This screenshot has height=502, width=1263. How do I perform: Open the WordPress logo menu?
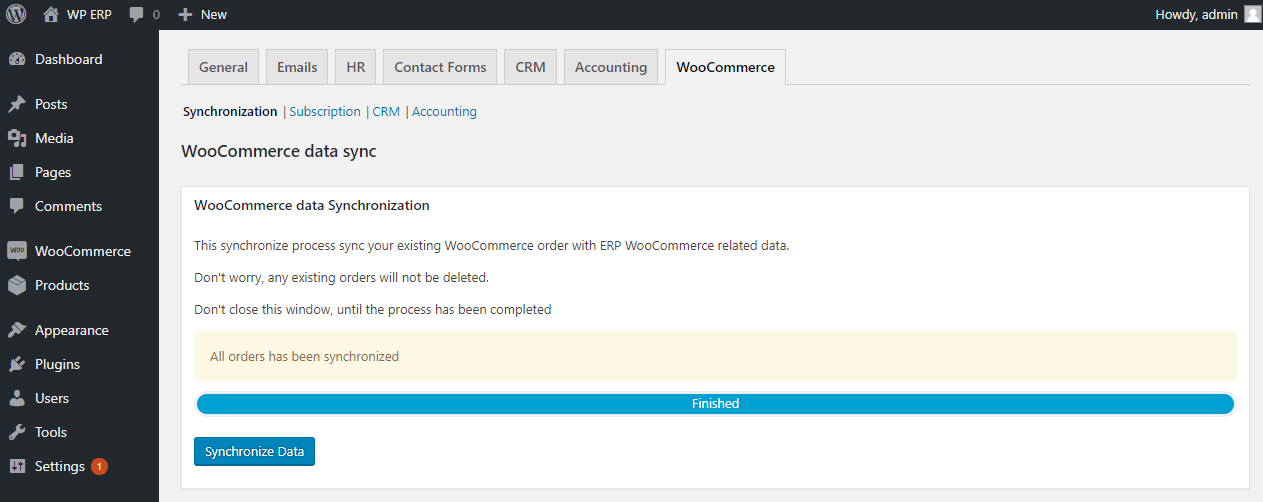[16, 14]
